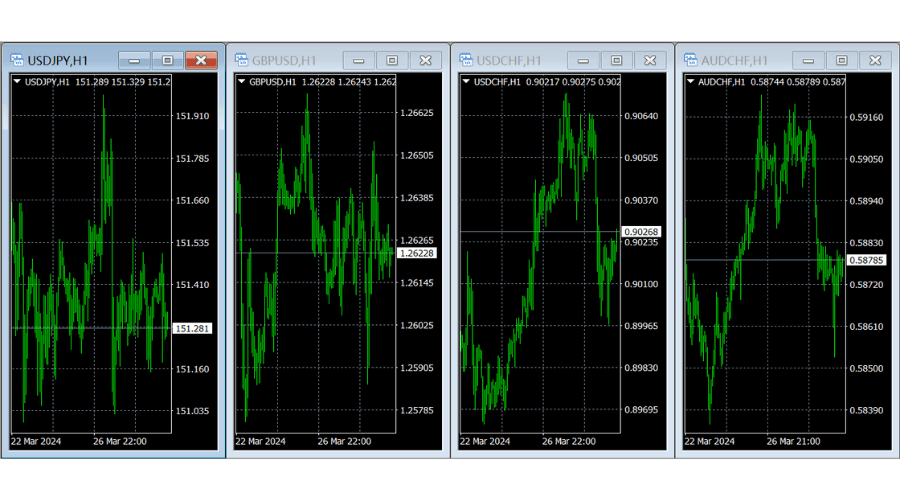Close the USDJPY,H1 chart window
This screenshot has height=500, width=900.
click(x=201, y=61)
